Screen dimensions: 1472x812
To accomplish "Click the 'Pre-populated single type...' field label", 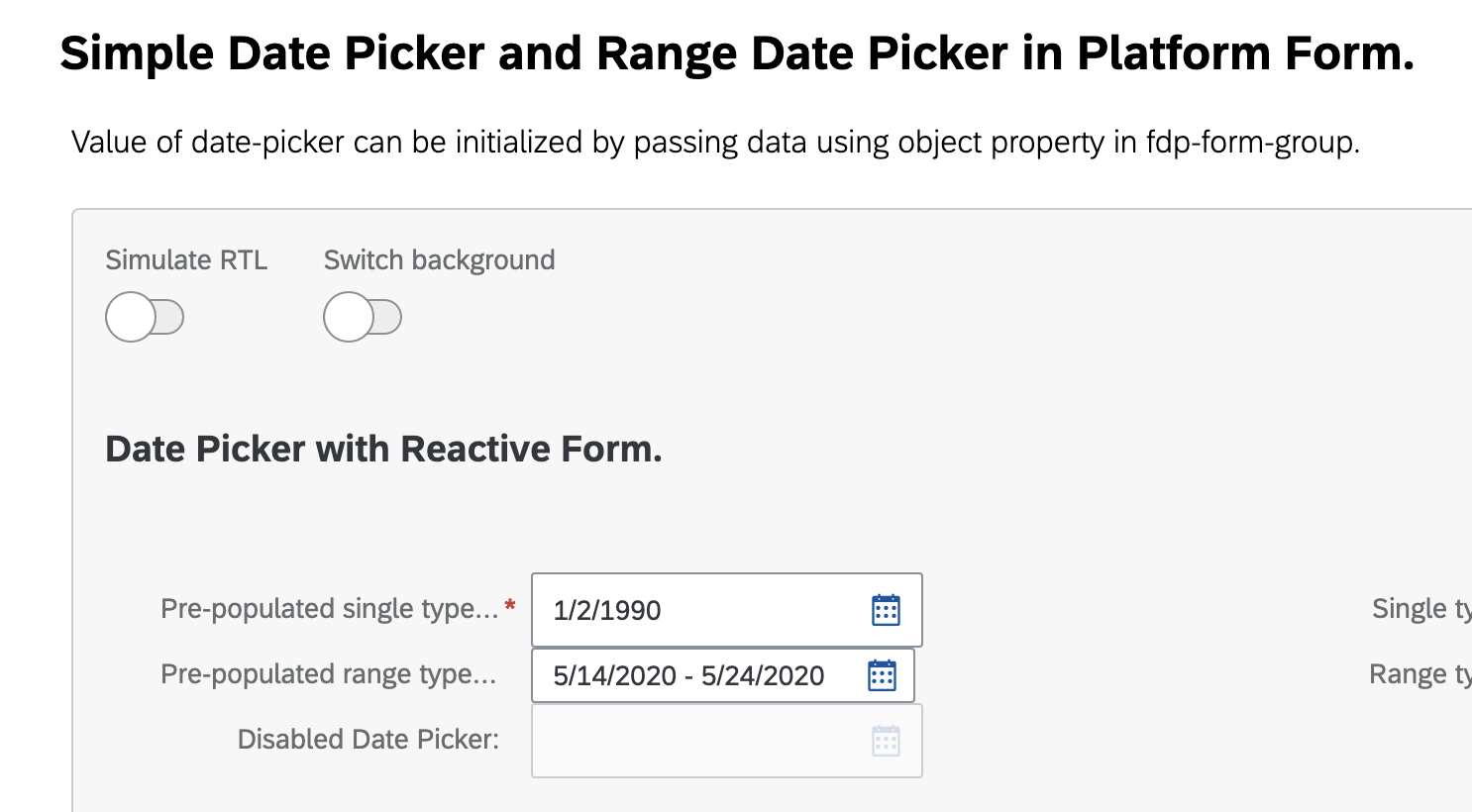I will [332, 609].
